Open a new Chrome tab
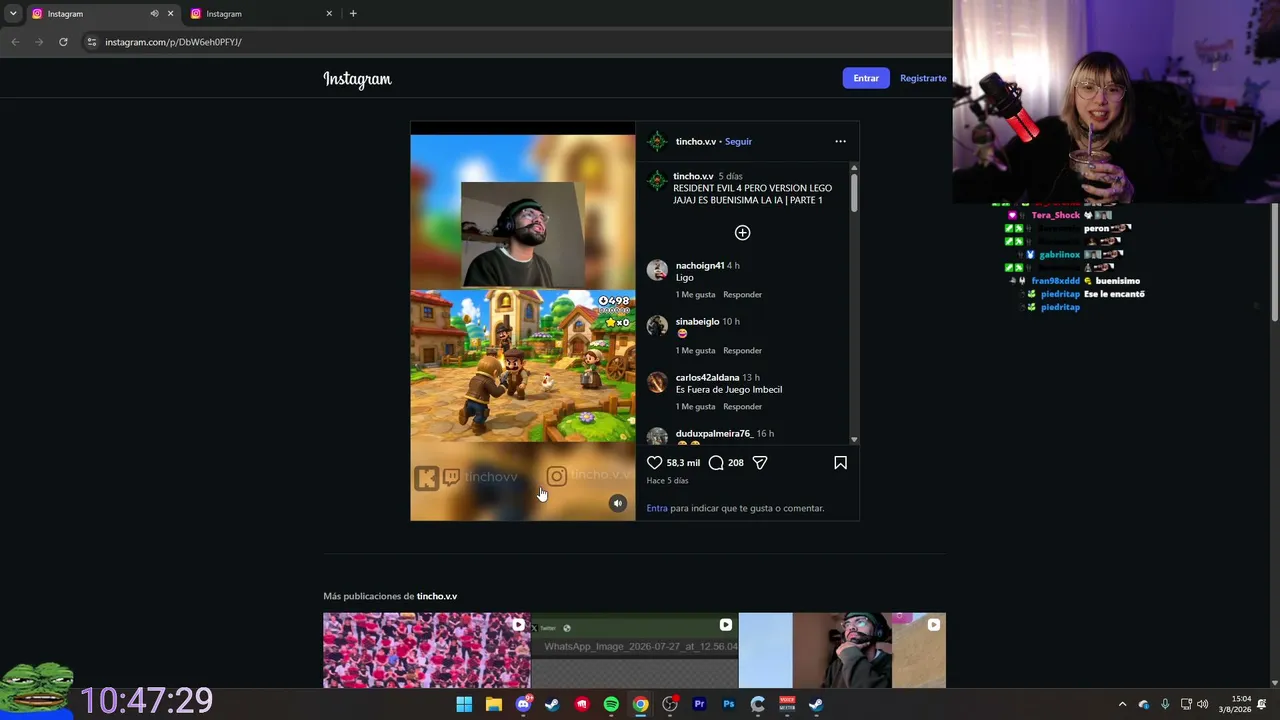 tap(353, 14)
